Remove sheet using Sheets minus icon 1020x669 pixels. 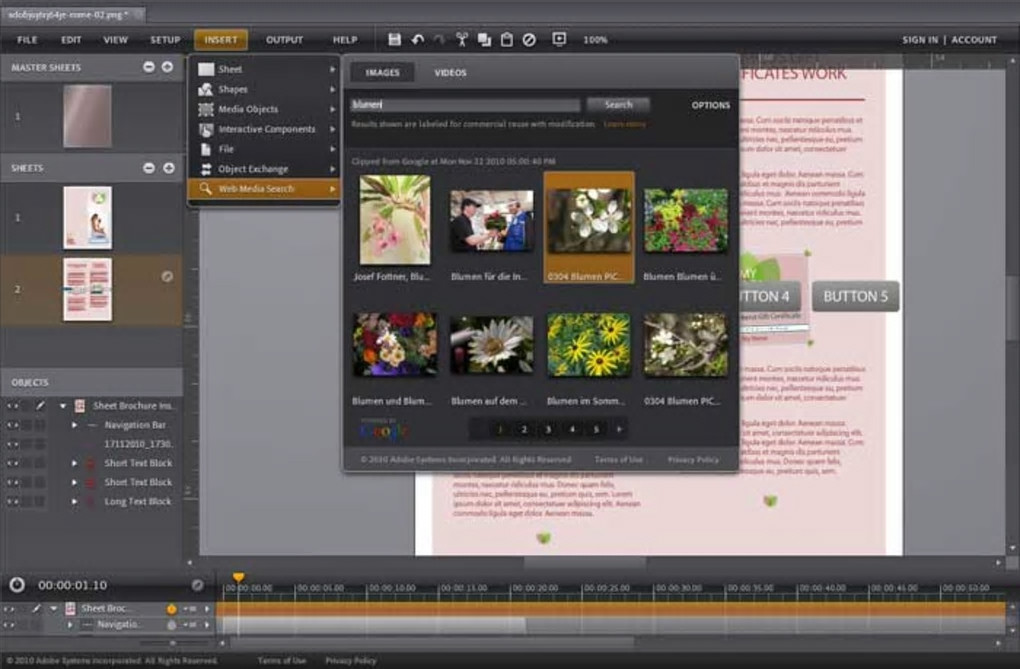[x=149, y=168]
